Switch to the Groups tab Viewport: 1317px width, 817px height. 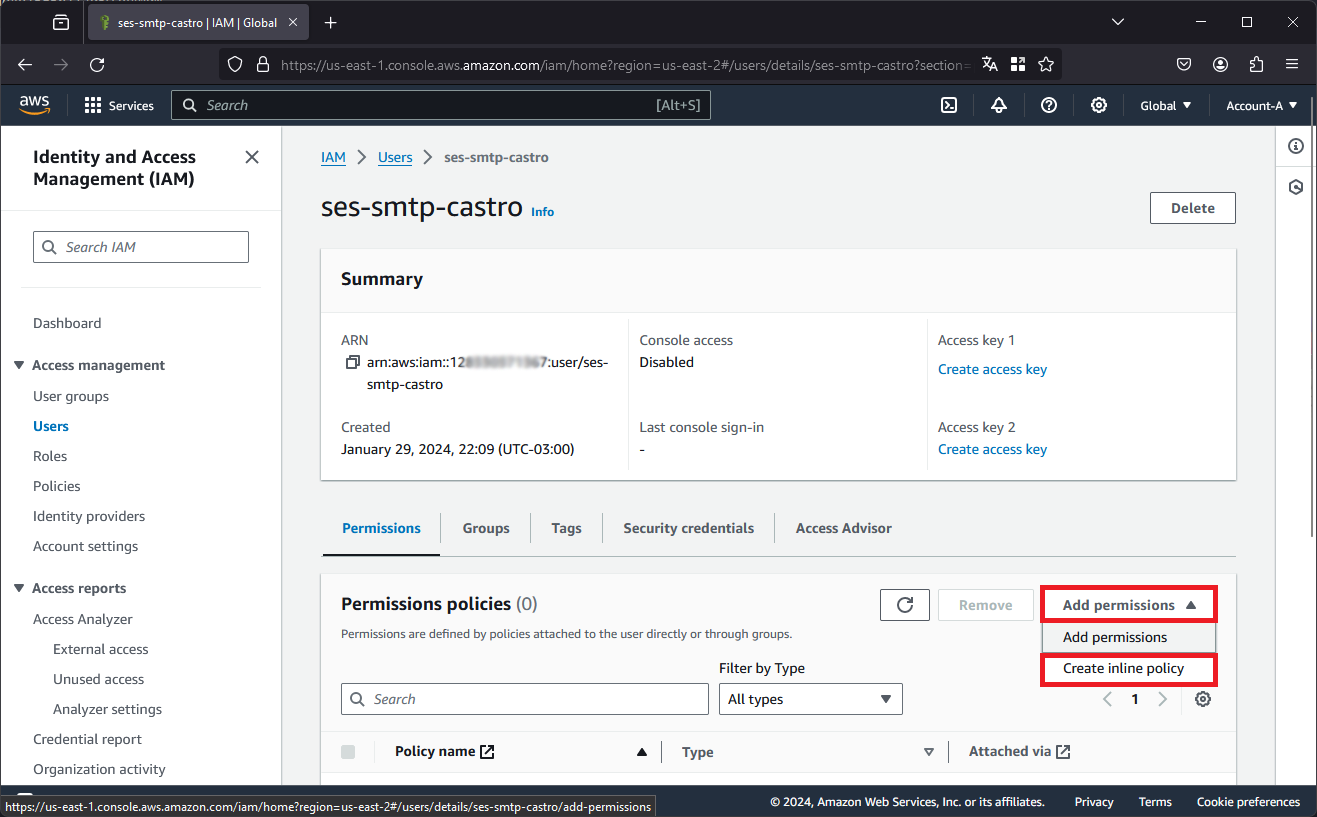tap(486, 528)
